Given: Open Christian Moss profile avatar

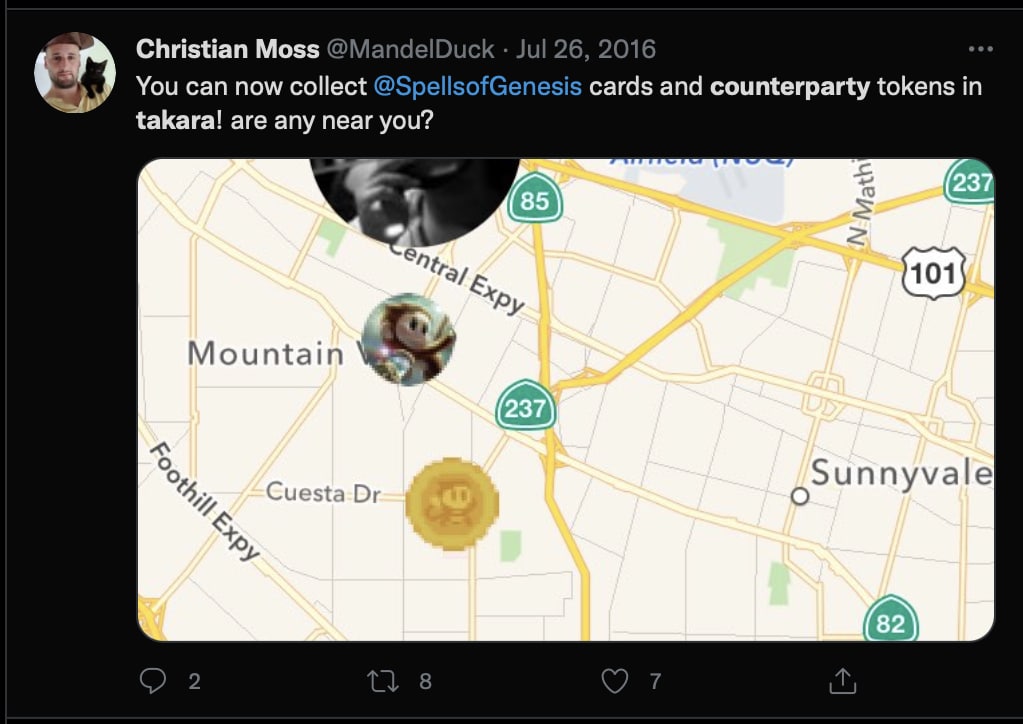Looking at the screenshot, I should 75,72.
